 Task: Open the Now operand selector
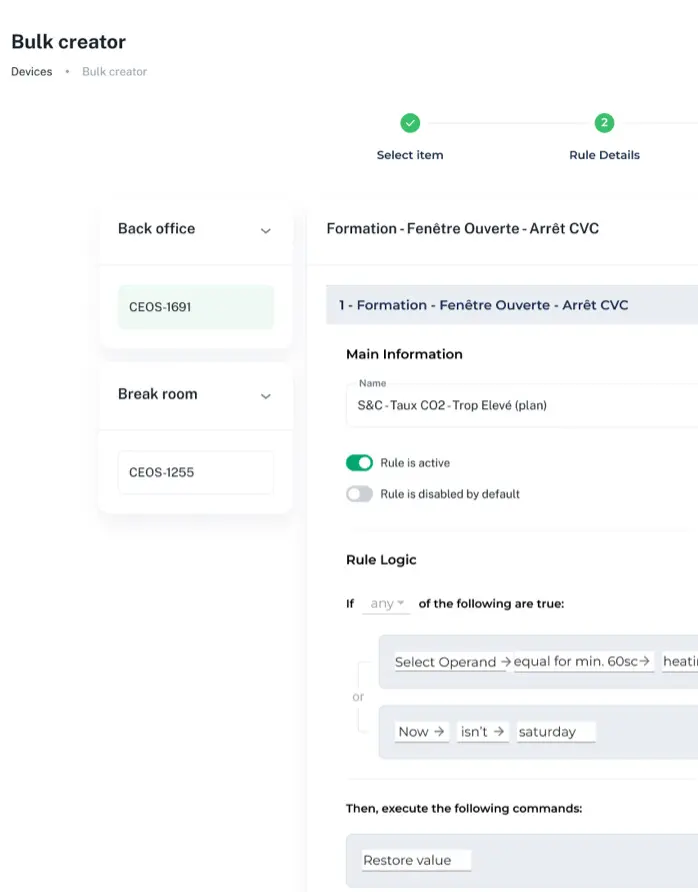pyautogui.click(x=421, y=732)
